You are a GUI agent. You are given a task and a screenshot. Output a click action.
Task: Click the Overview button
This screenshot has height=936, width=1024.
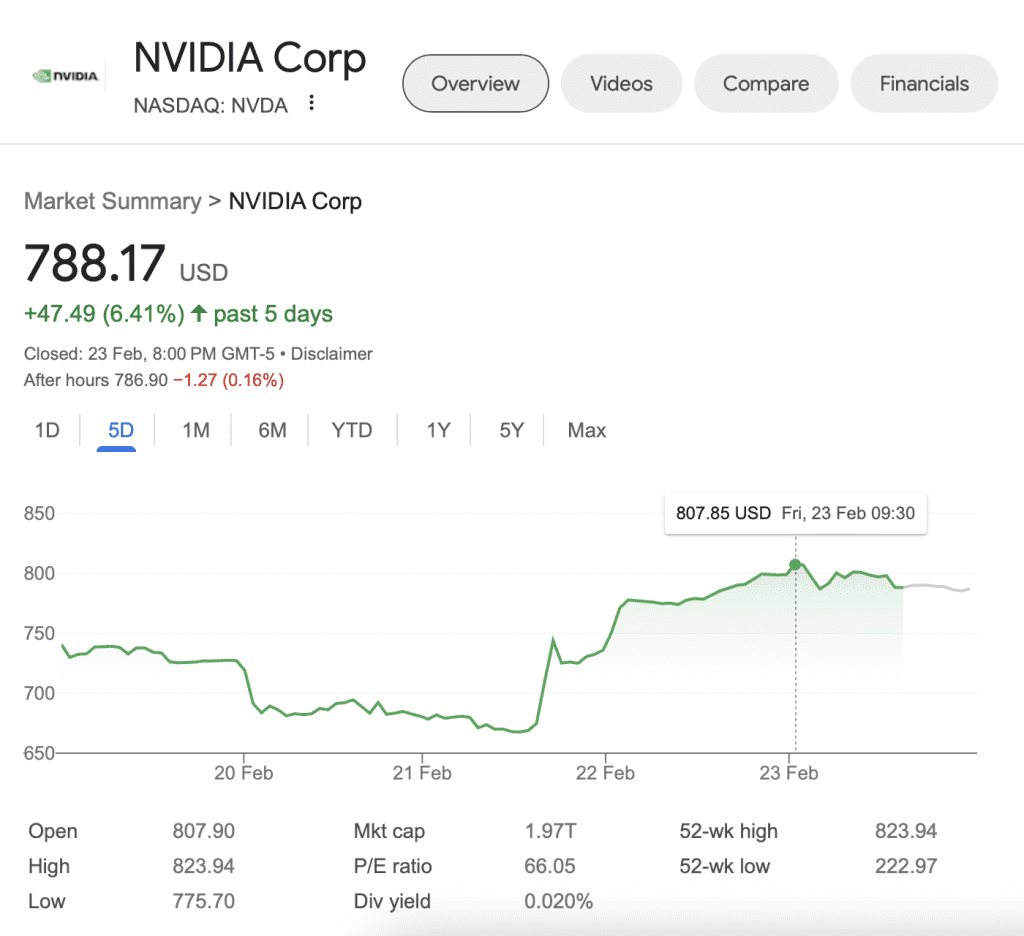pyautogui.click(x=475, y=84)
